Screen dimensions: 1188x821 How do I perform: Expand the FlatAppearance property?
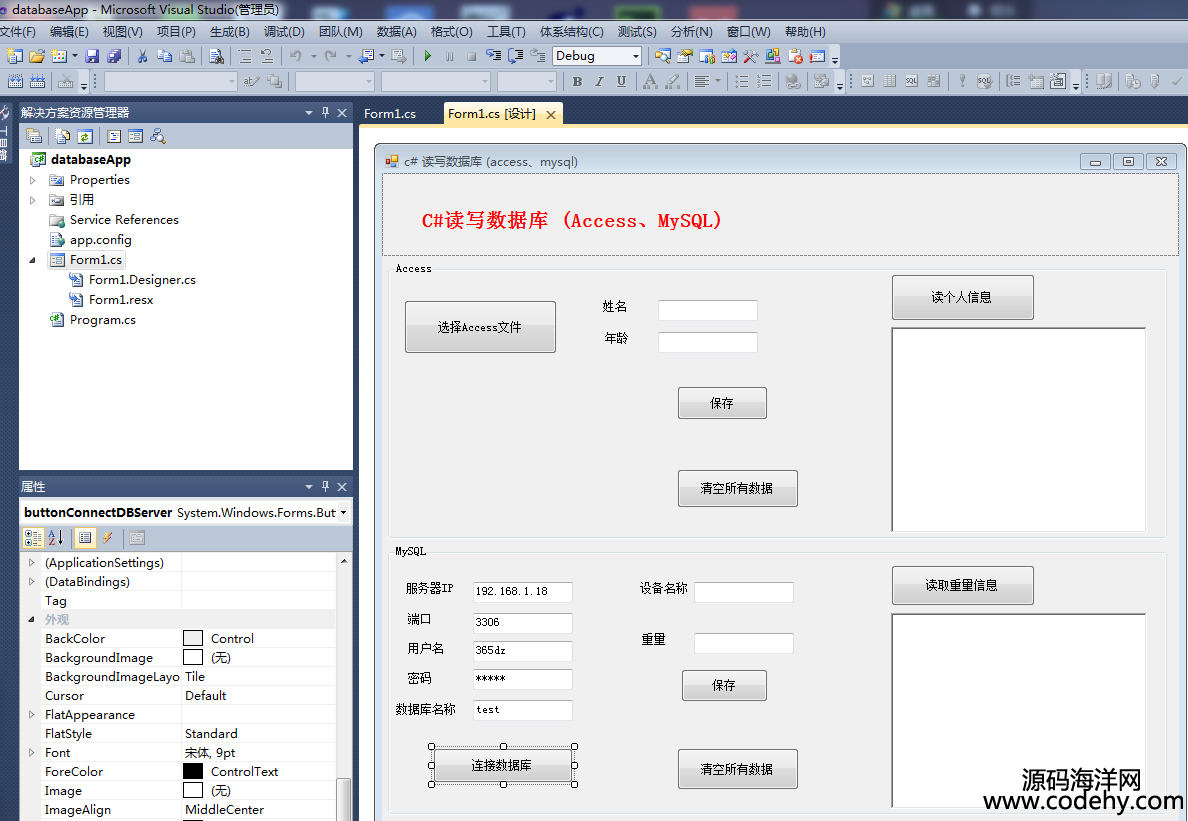click(31, 714)
